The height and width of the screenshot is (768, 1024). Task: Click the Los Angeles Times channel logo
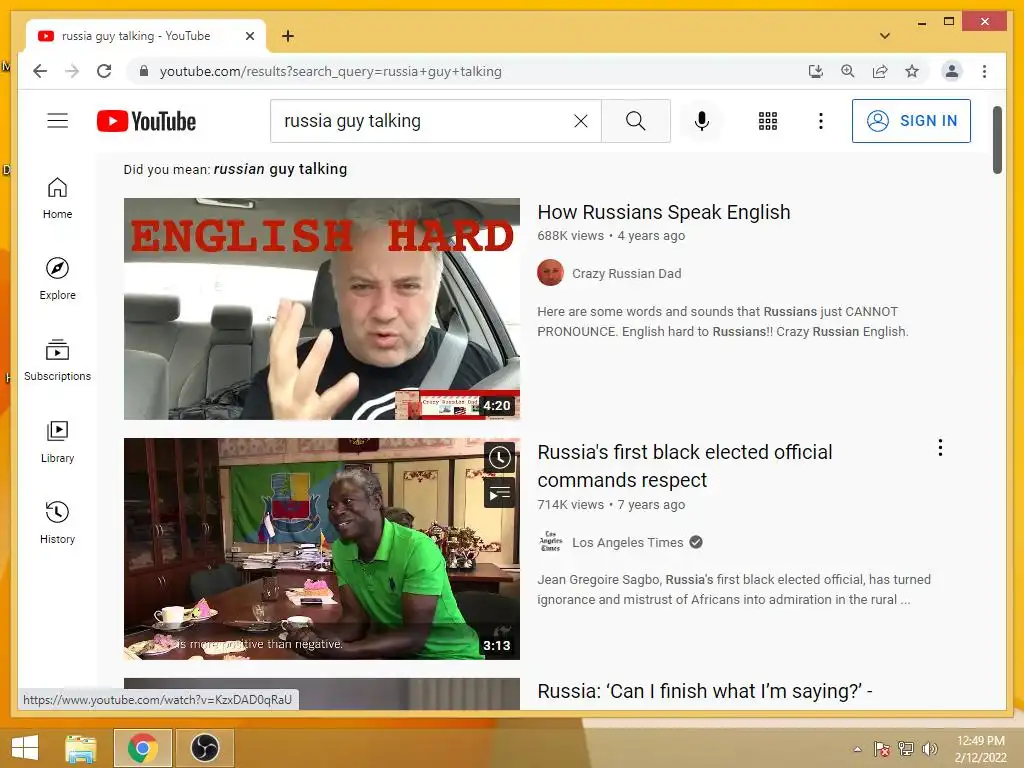click(x=551, y=542)
